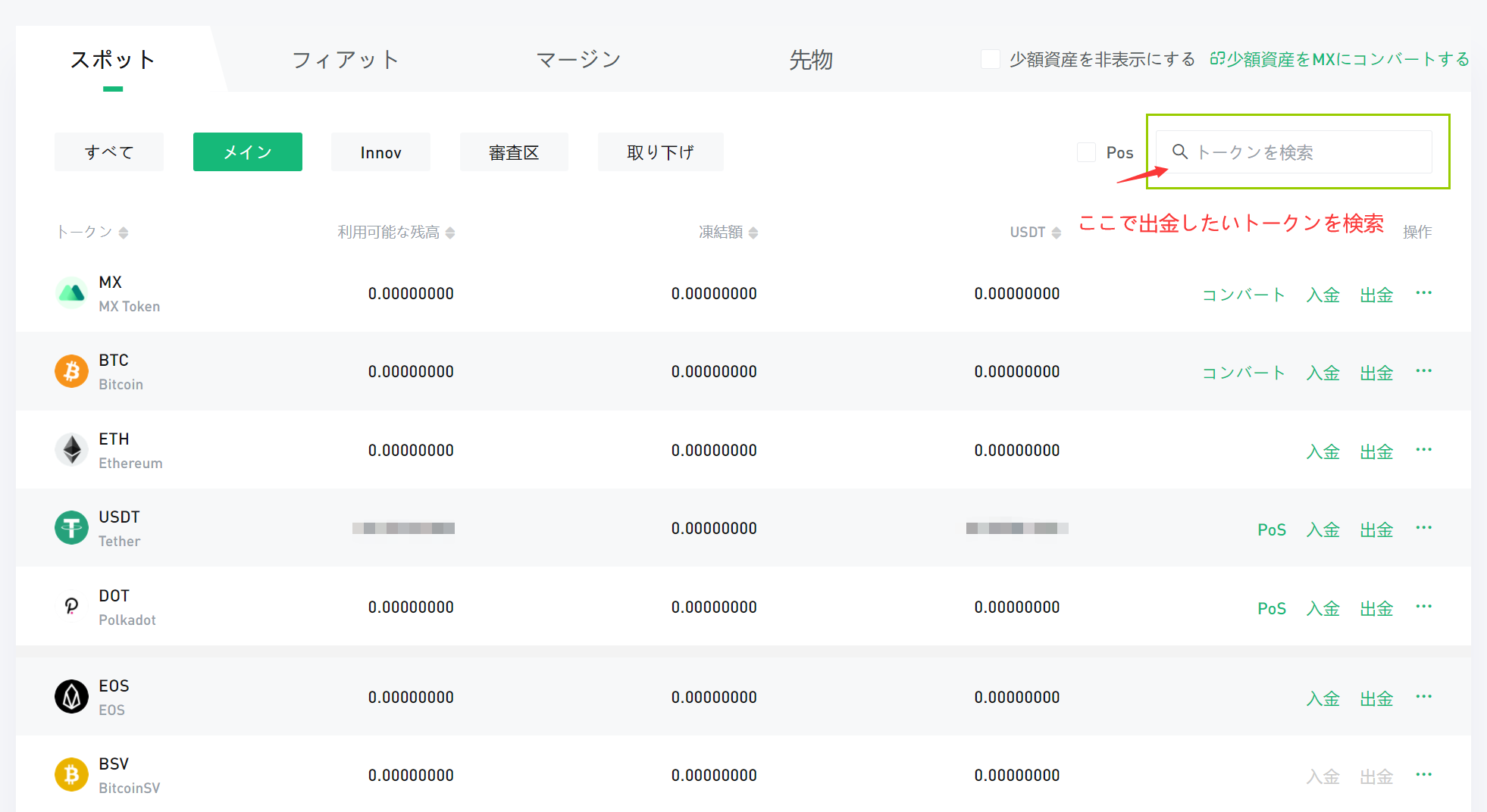Click the Polkadot DOT icon
1487x812 pixels.
pos(71,607)
